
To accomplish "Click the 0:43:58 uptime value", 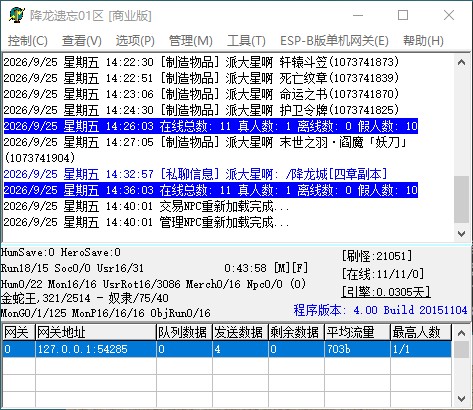I will click(x=245, y=268).
